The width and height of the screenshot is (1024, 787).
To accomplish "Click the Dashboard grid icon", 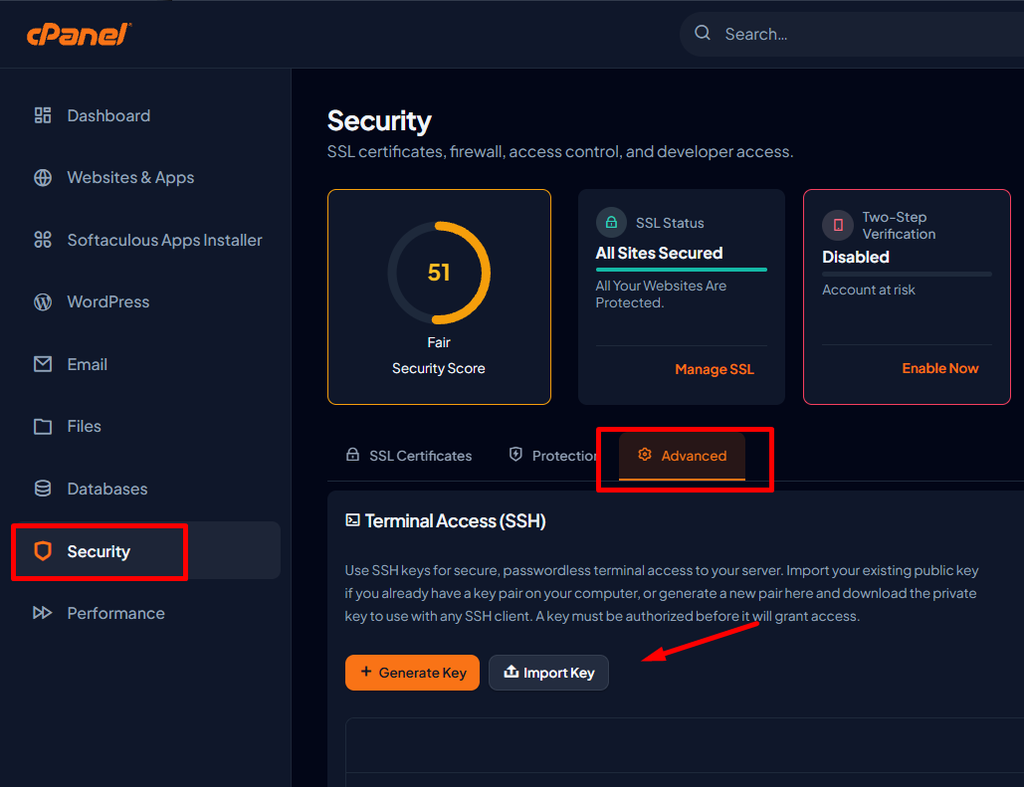I will pyautogui.click(x=42, y=116).
